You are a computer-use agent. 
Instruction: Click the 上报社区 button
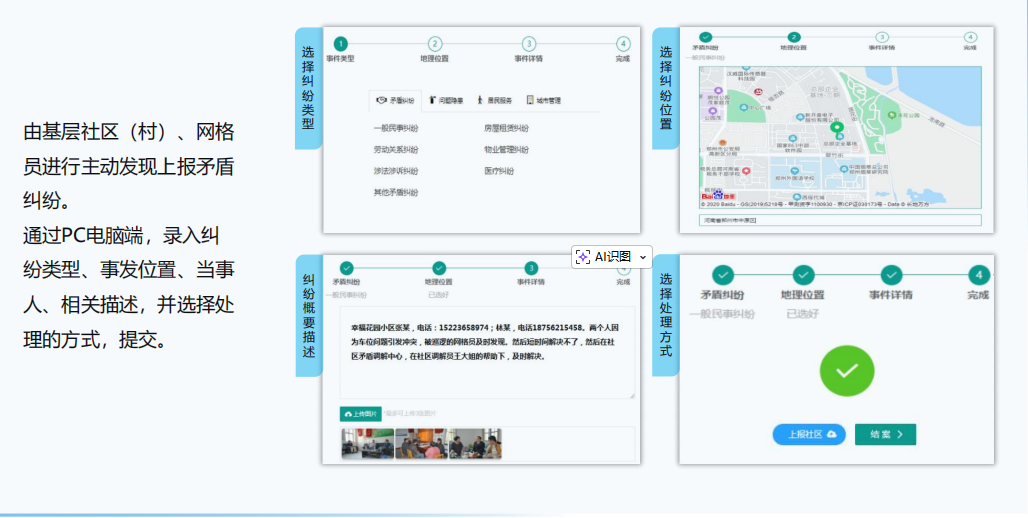click(810, 435)
